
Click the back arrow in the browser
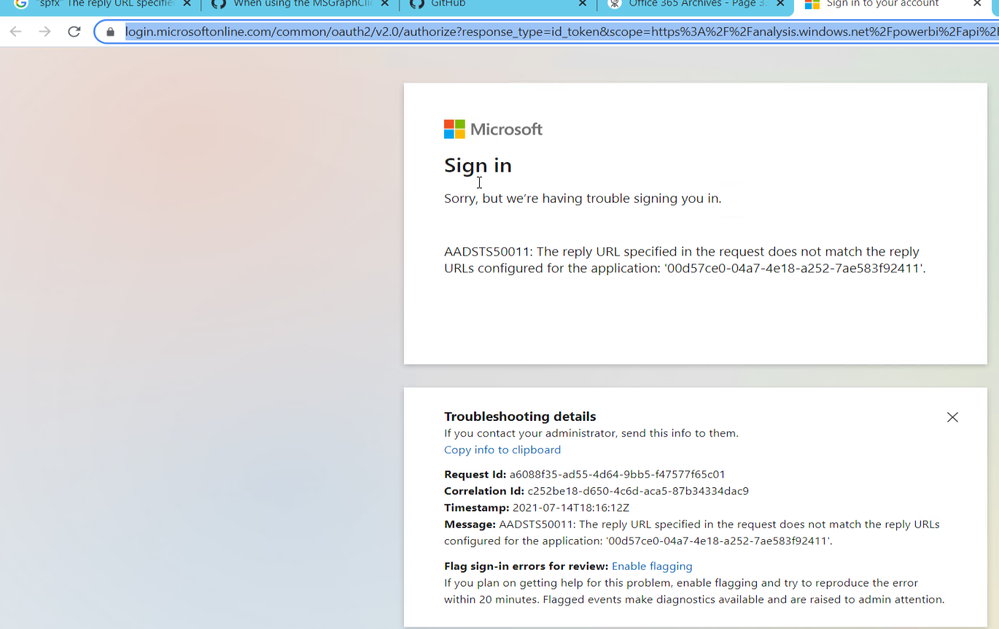(x=15, y=31)
